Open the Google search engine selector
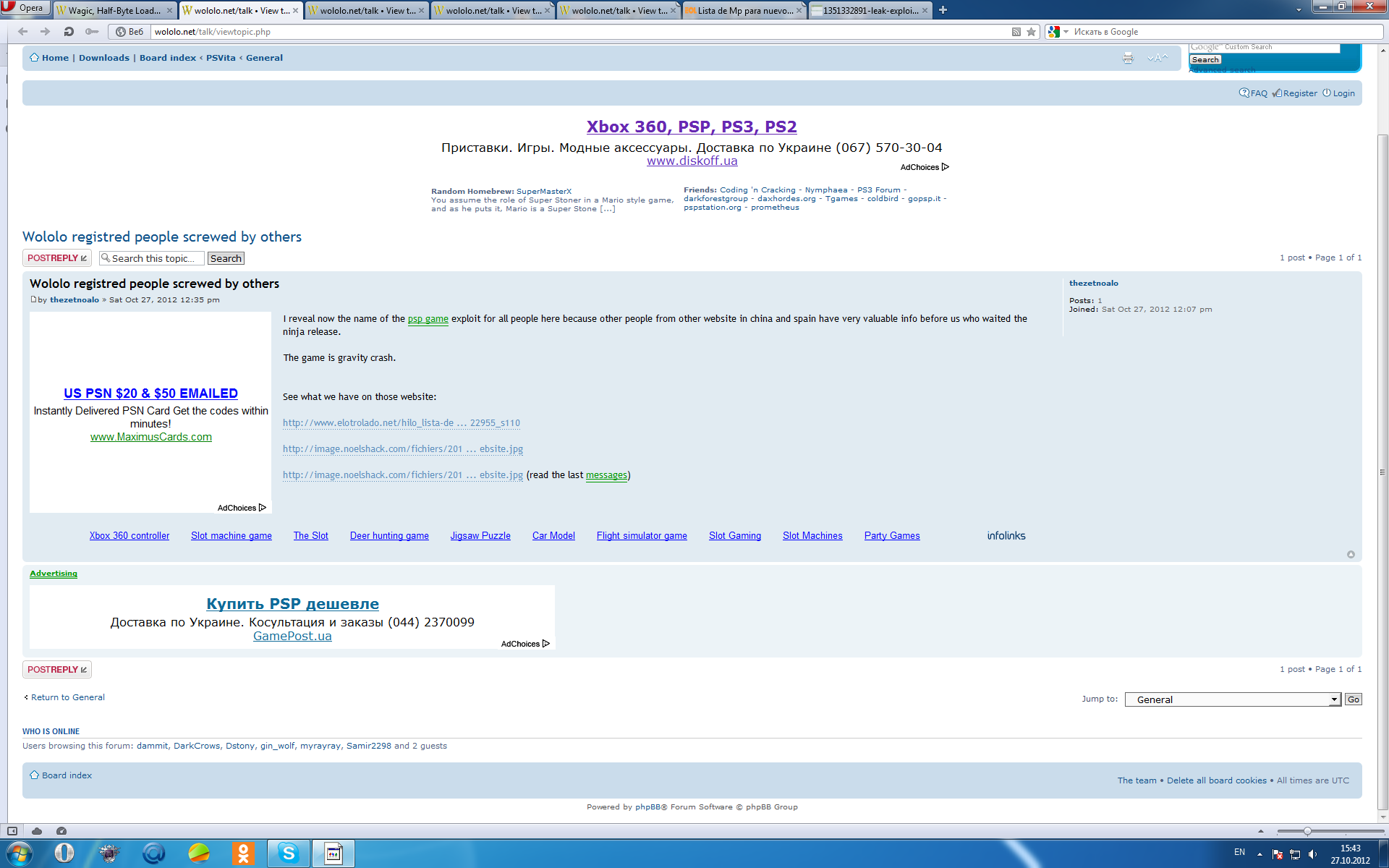This screenshot has width=1389, height=868. point(1058,32)
